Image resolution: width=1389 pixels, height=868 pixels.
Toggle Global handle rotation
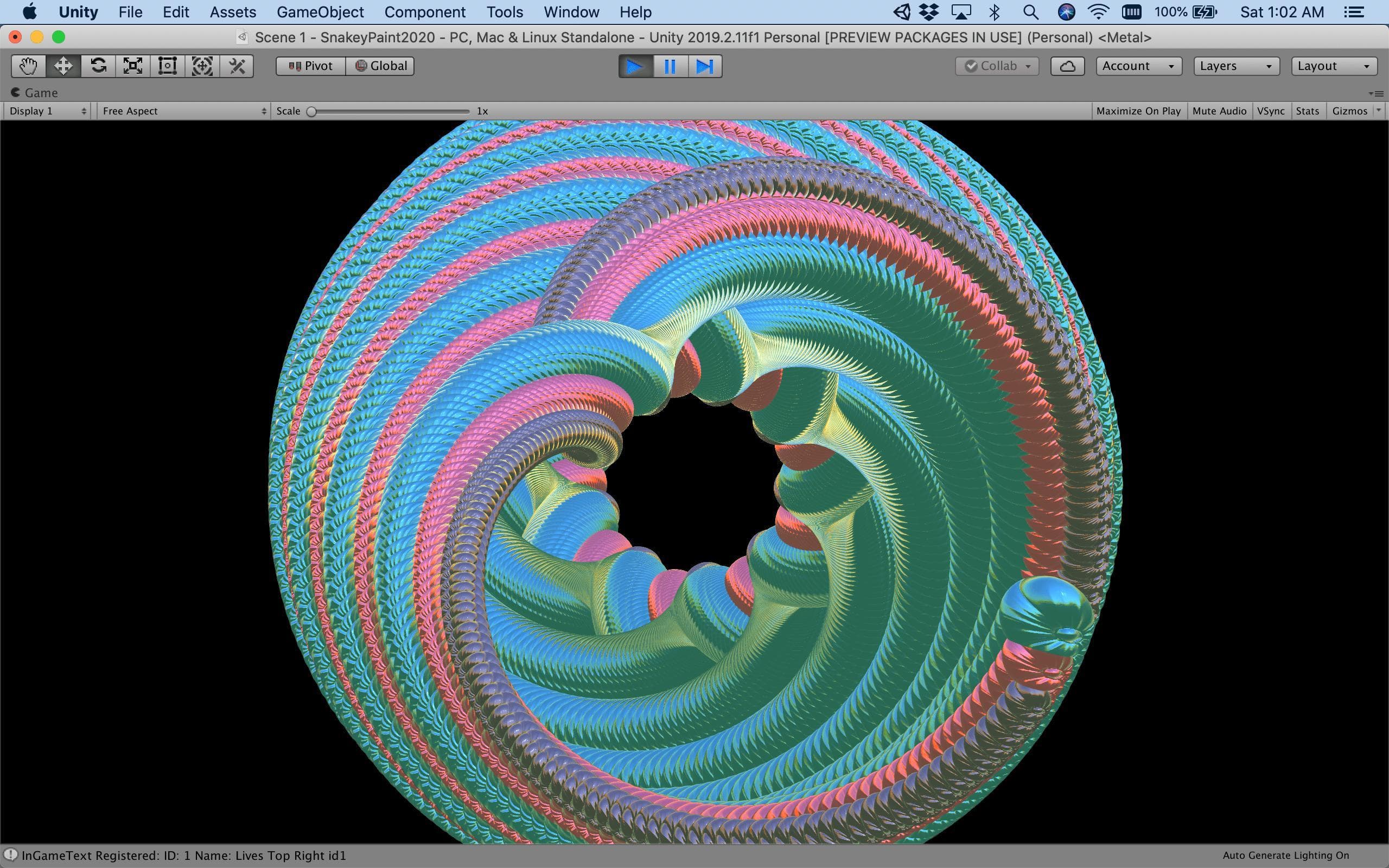point(380,66)
